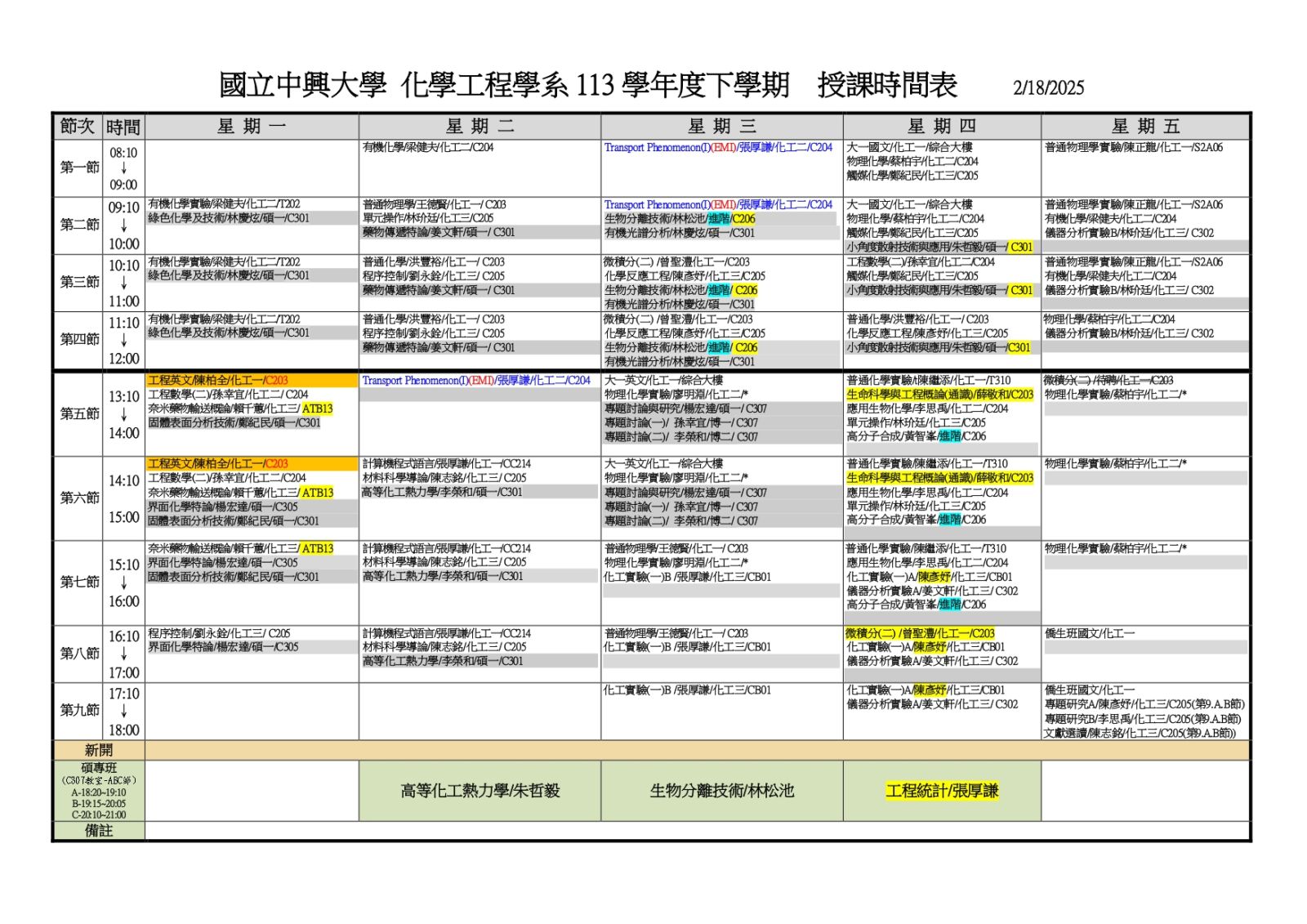Click '程序控制/劉永銓/化工三/C205' in 第八節 Monday
The image size is (1307, 924).
[219, 634]
